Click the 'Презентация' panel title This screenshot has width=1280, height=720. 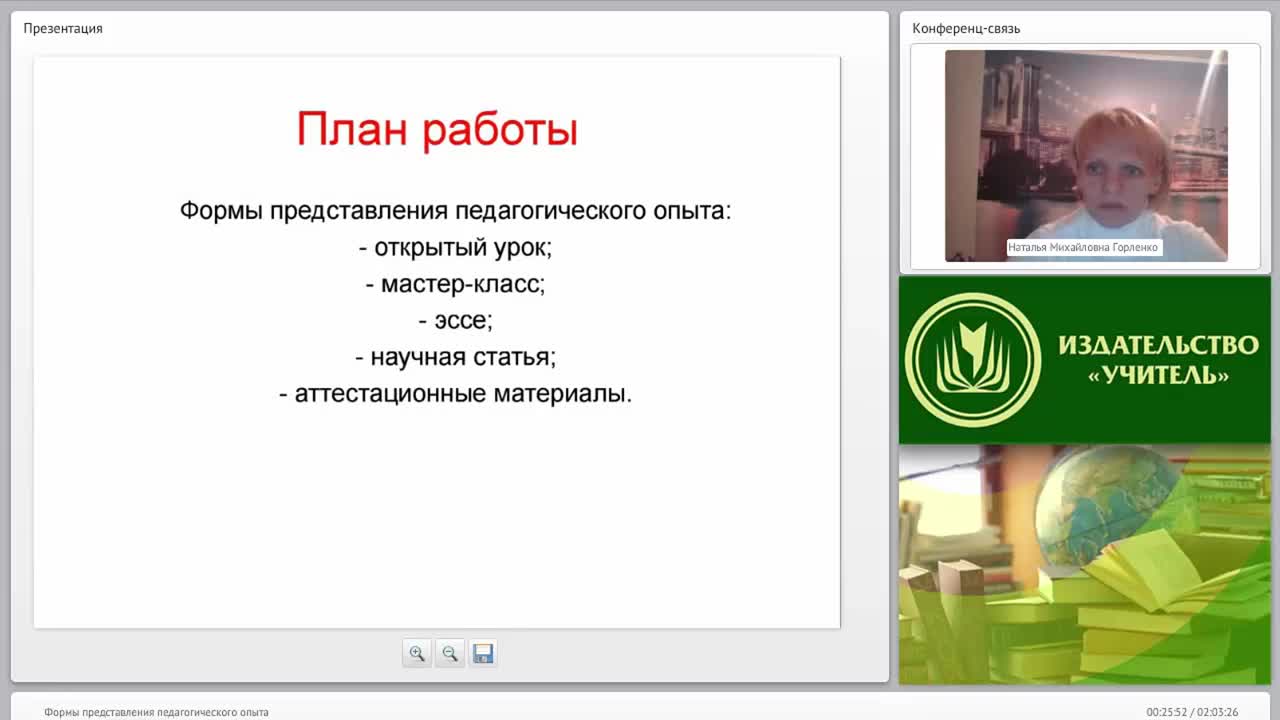pos(63,28)
